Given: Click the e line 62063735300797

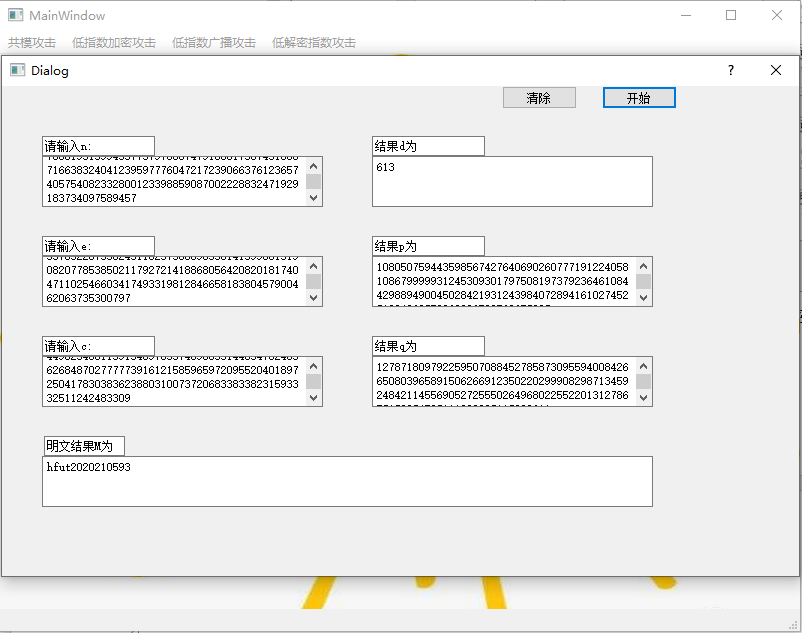Looking at the screenshot, I should tap(88, 298).
